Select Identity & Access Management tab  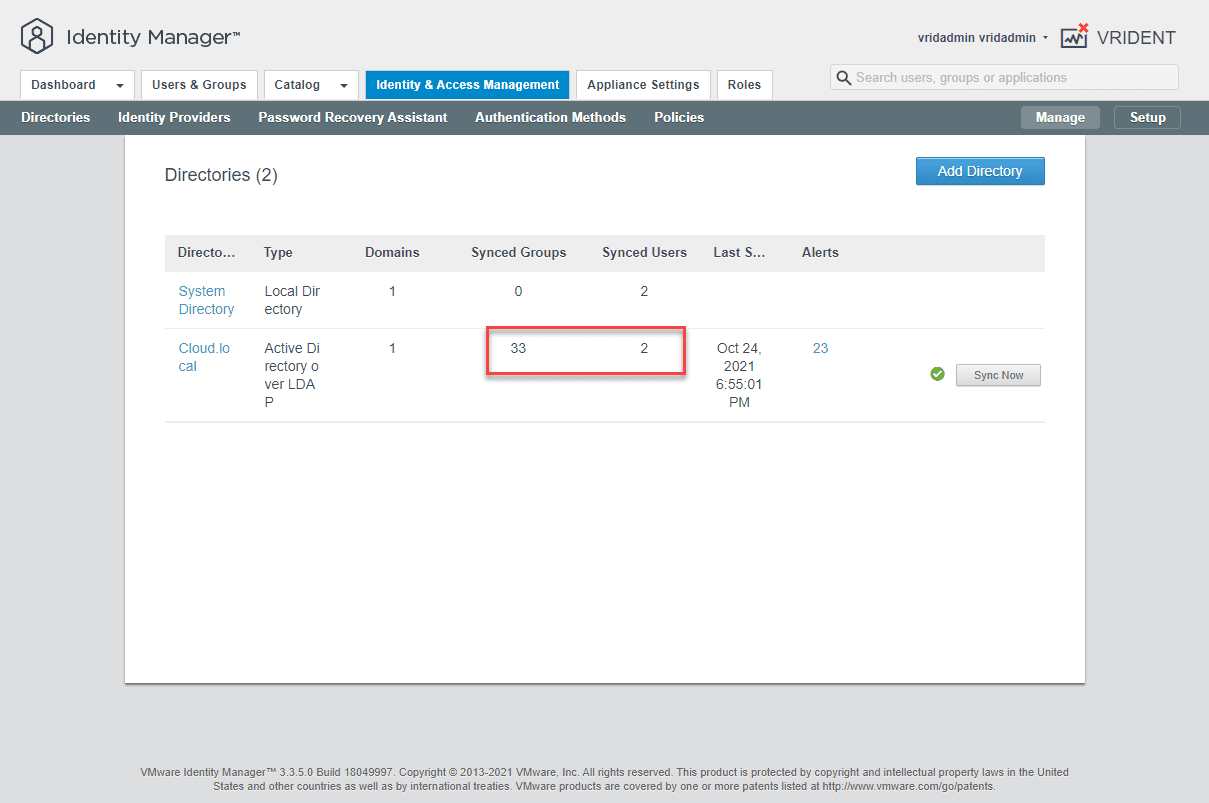point(468,85)
